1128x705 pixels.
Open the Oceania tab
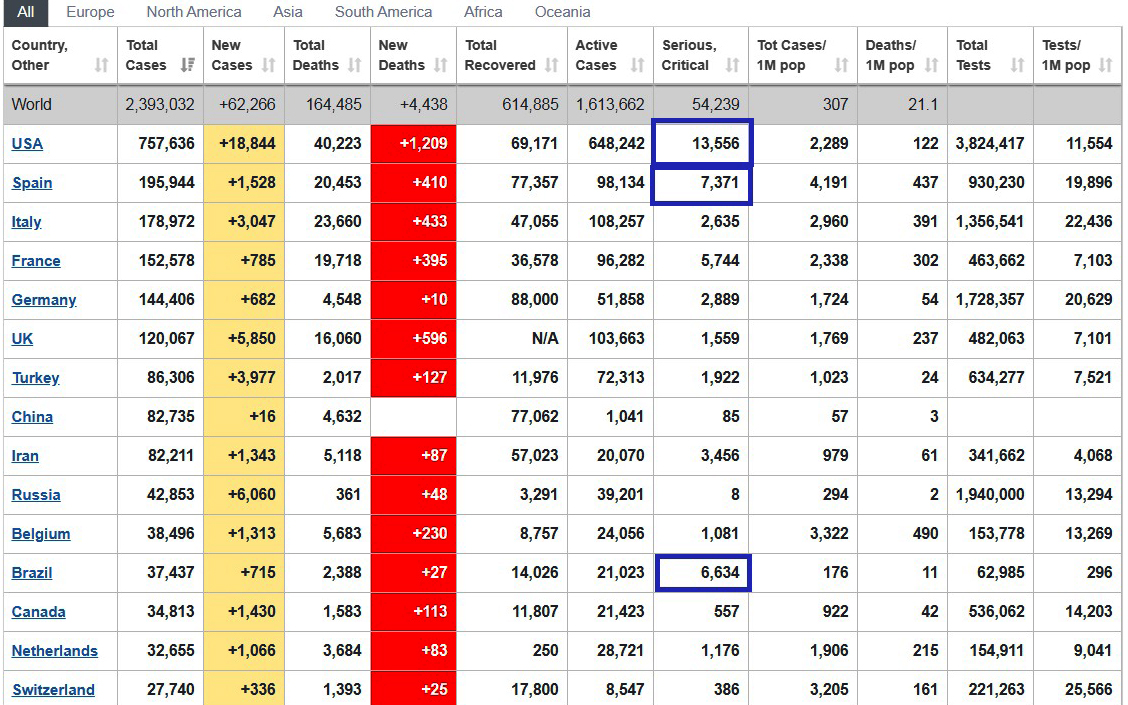coord(562,12)
